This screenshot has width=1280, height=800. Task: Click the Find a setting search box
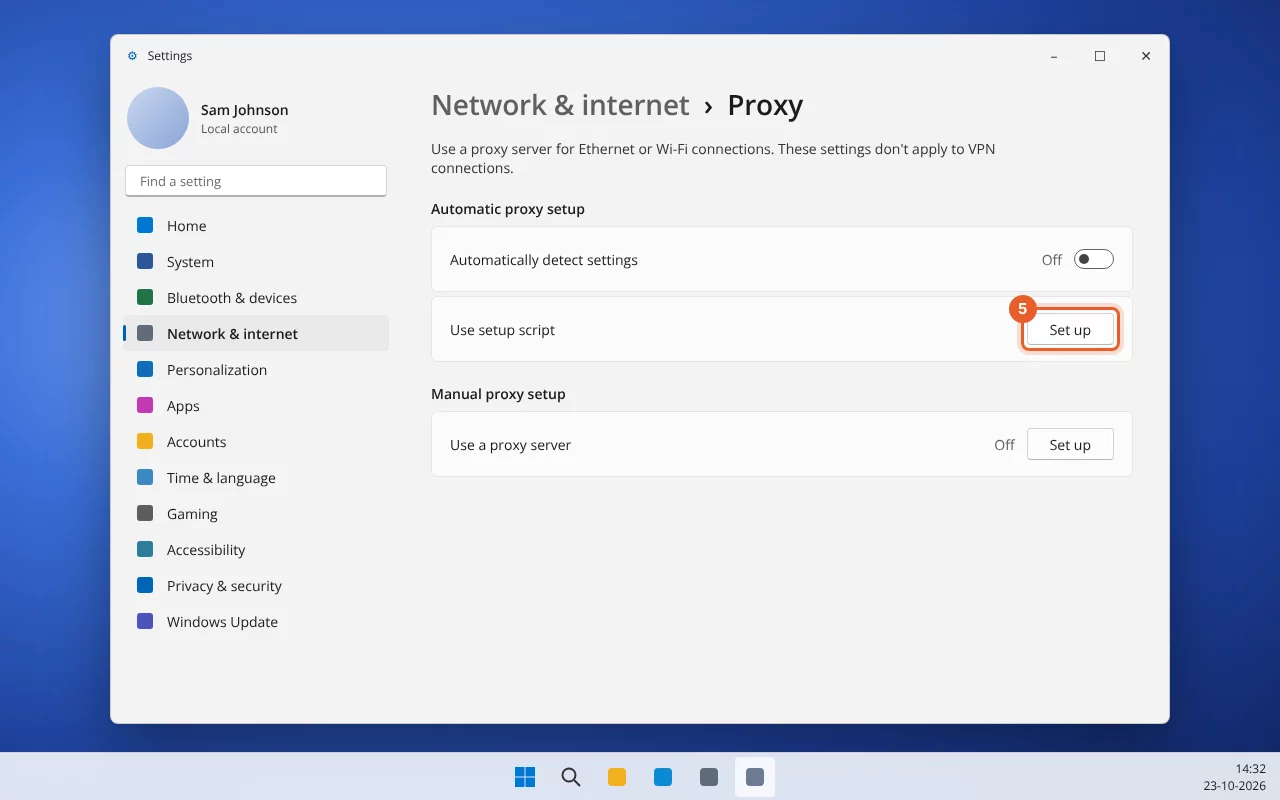pos(256,181)
